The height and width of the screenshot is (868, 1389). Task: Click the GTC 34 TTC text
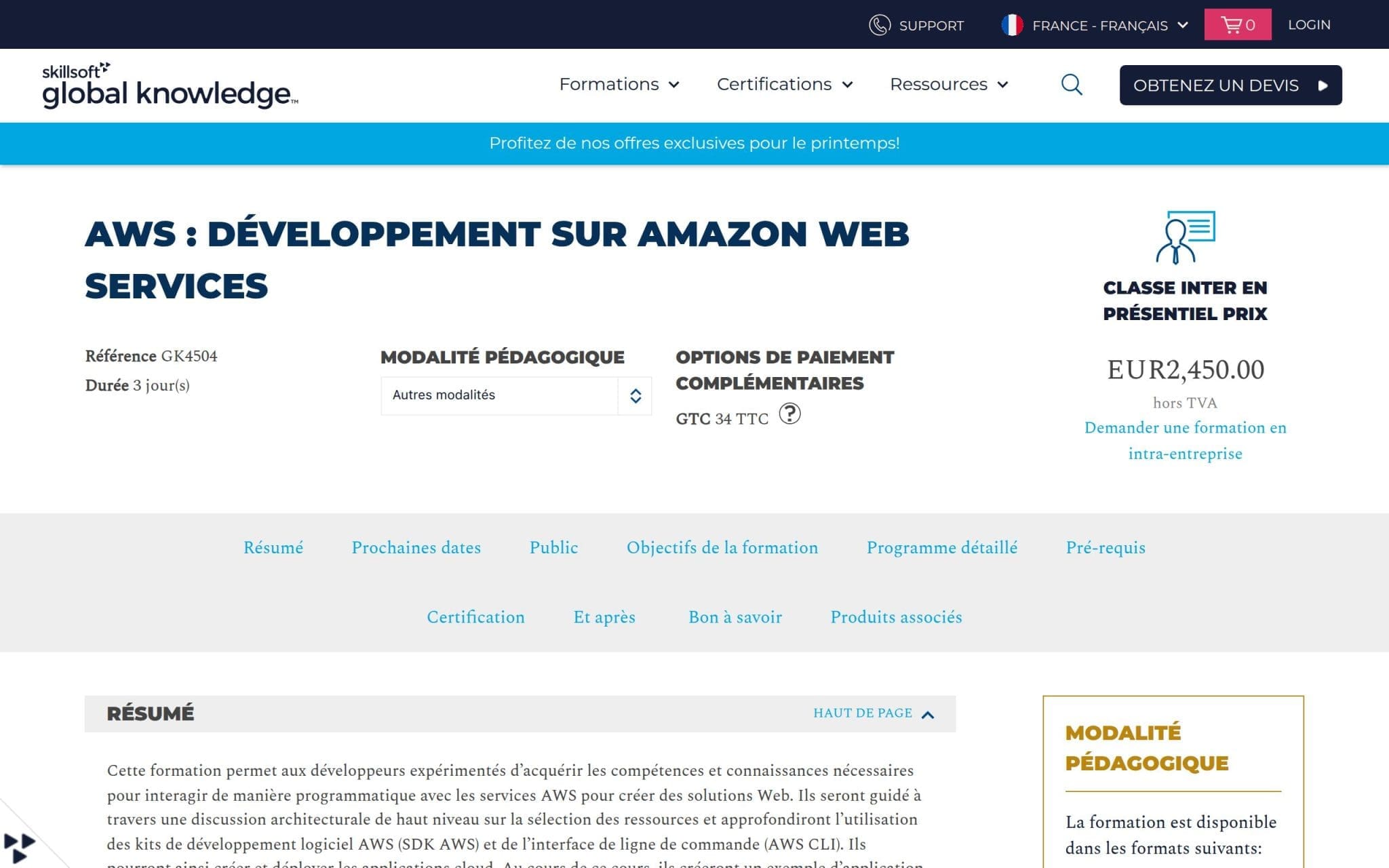tap(722, 418)
